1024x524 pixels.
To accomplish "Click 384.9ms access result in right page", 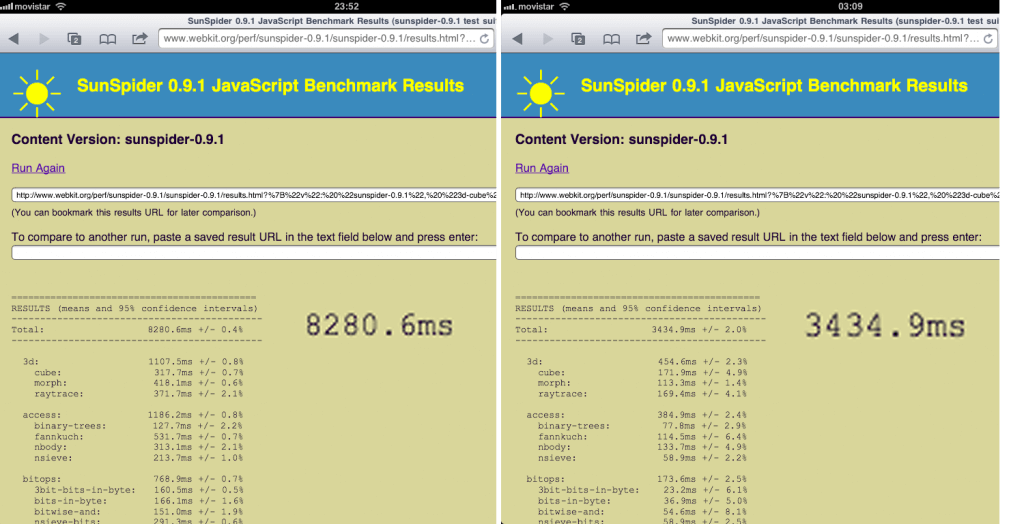I will [677, 415].
